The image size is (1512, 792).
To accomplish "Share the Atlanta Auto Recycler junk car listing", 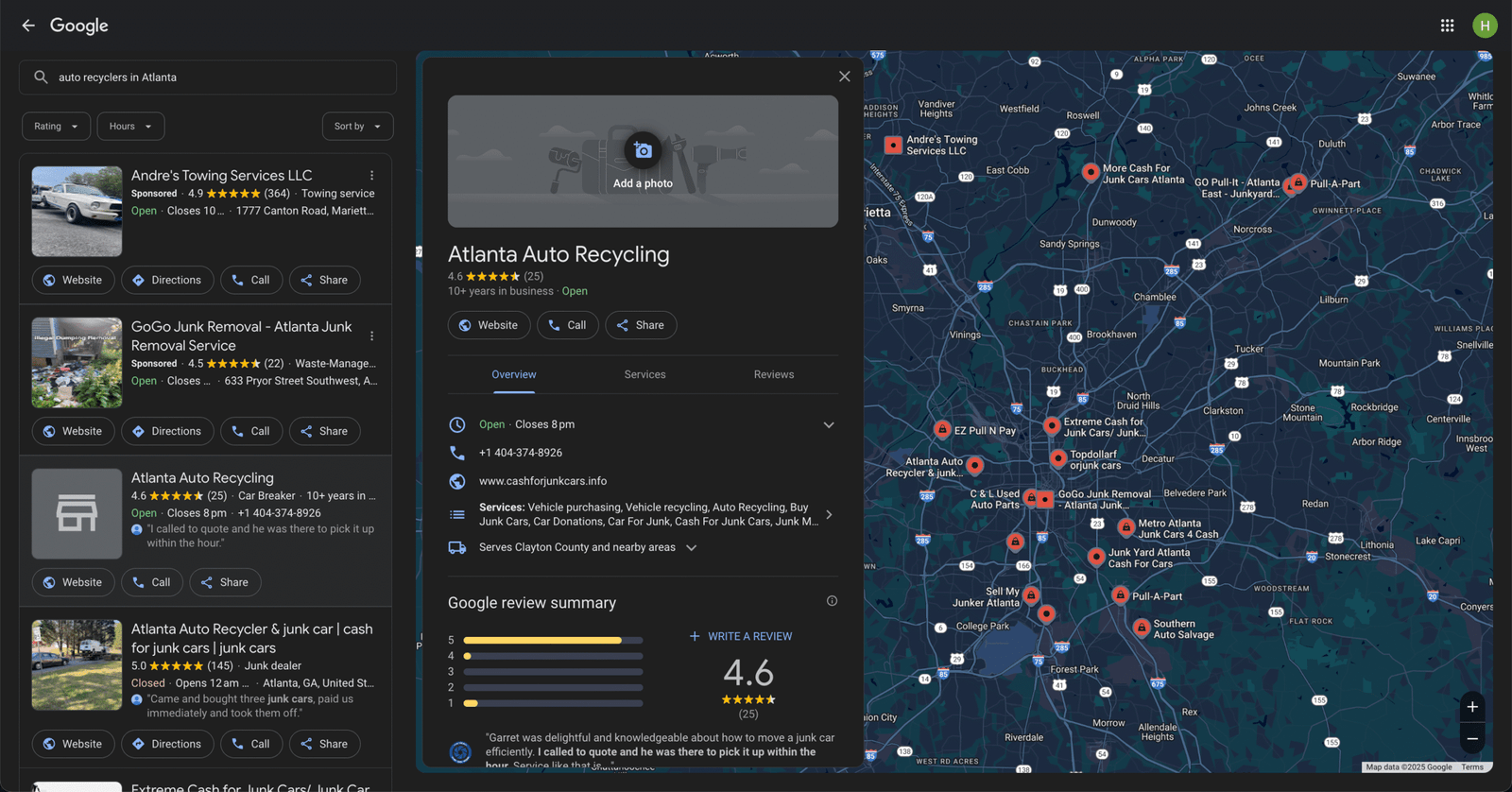I will [x=324, y=744].
